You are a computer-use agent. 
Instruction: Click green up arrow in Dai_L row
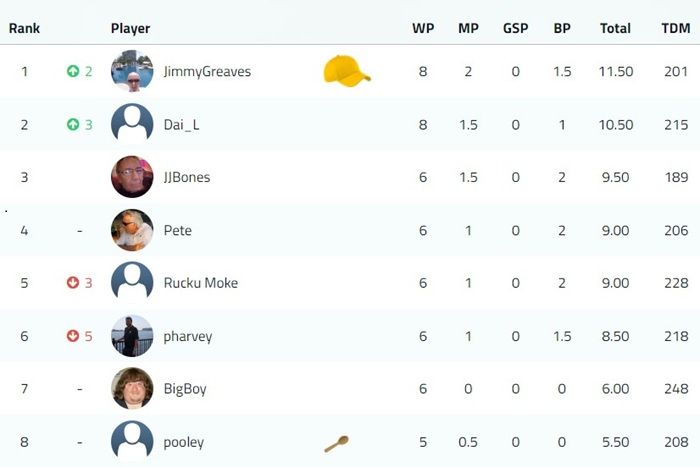coord(73,124)
